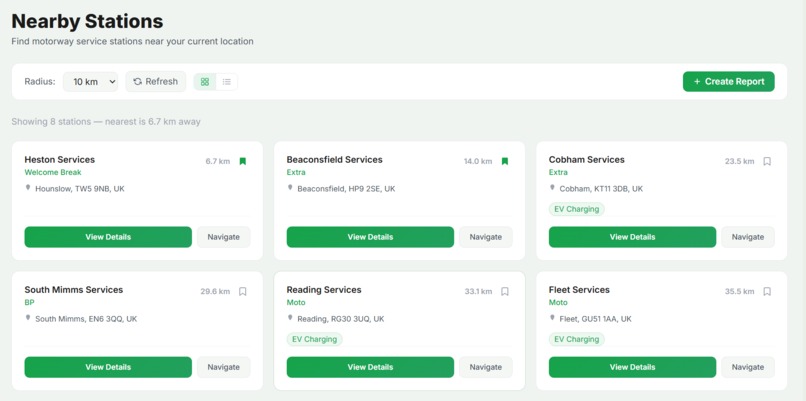806x401 pixels.
Task: Remove bookmark from Heston Services
Action: coord(243,161)
